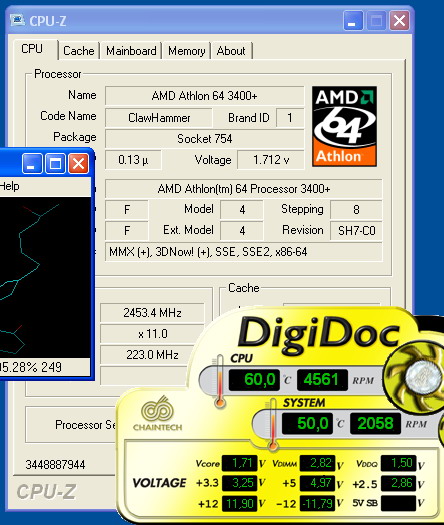This screenshot has height=525, width=444.
Task: Click the Chaintech logo in DigiDoc
Action: tap(158, 414)
